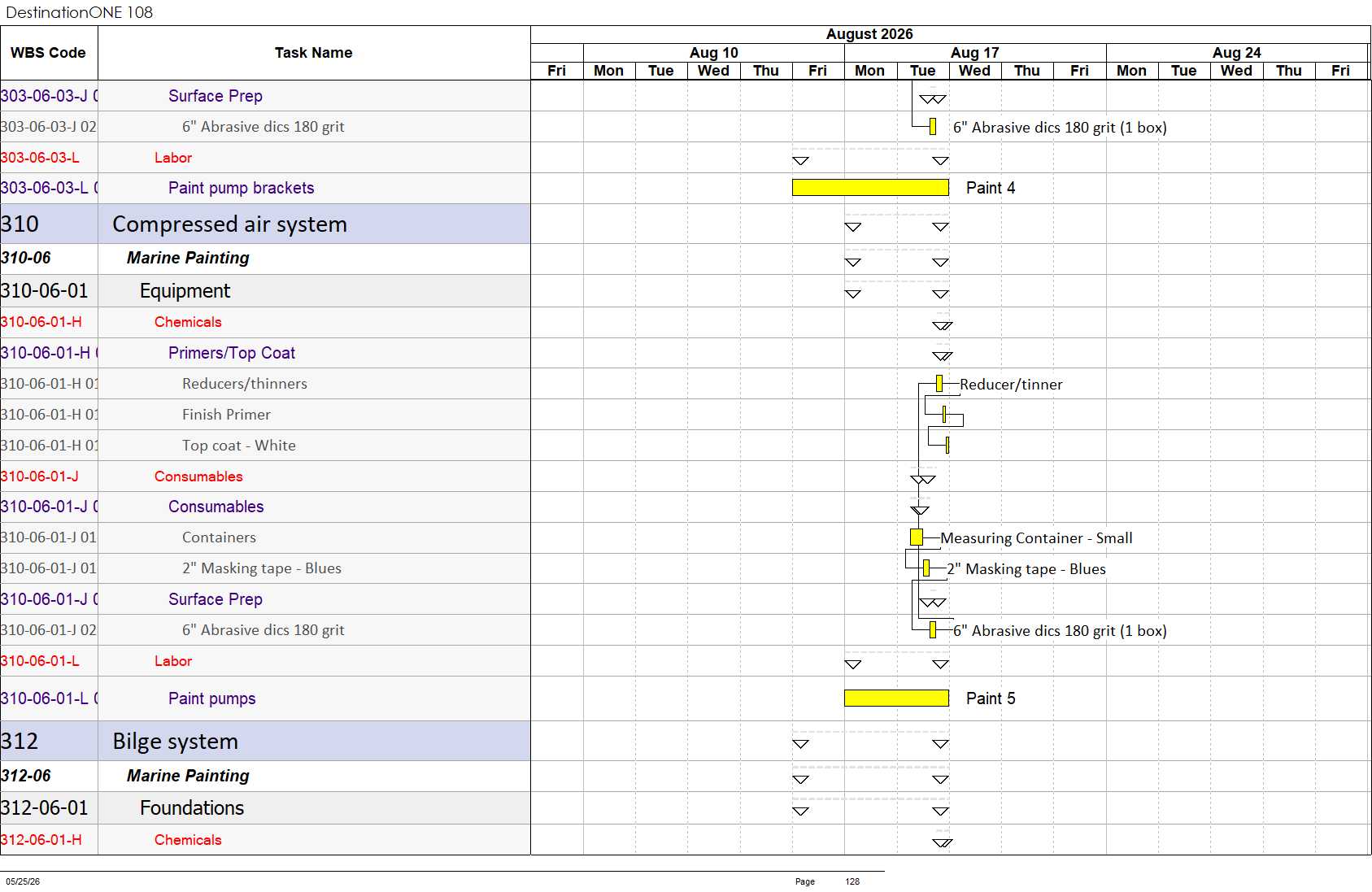Click the yellow Paint 4 task bar
Screen dimensions: 1372x892
pyautogui.click(x=870, y=188)
